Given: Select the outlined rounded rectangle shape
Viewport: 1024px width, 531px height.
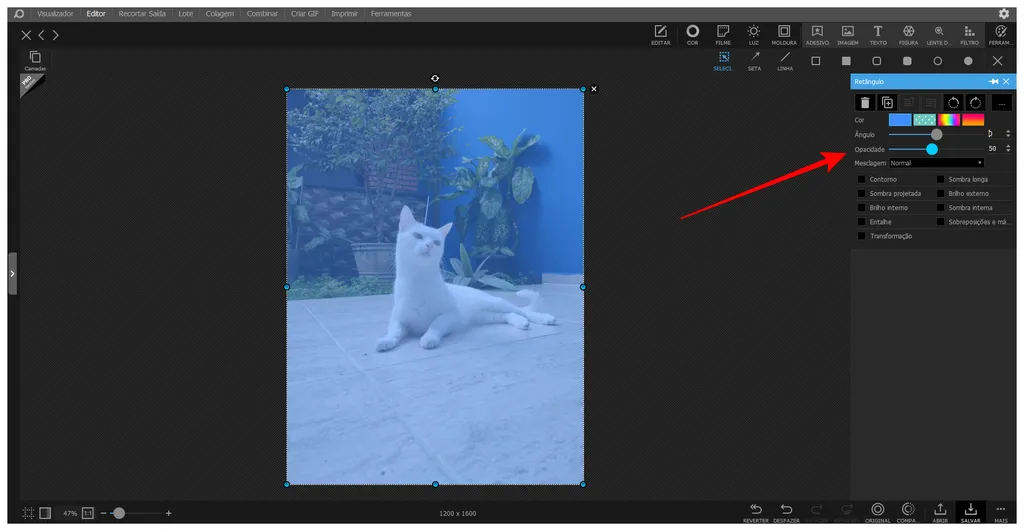Looking at the screenshot, I should (876, 61).
